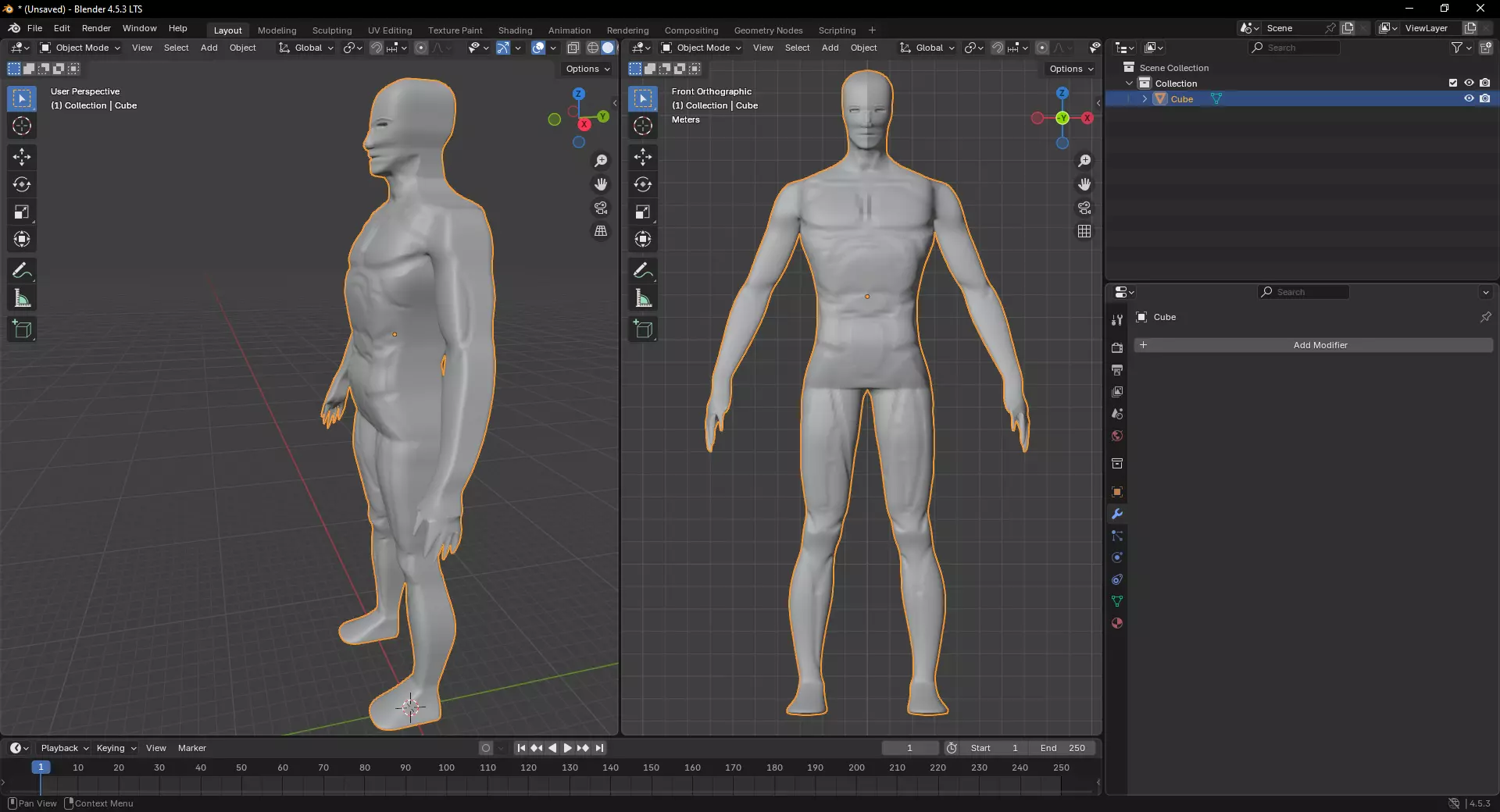Open the Add menu in left viewport

coord(209,48)
